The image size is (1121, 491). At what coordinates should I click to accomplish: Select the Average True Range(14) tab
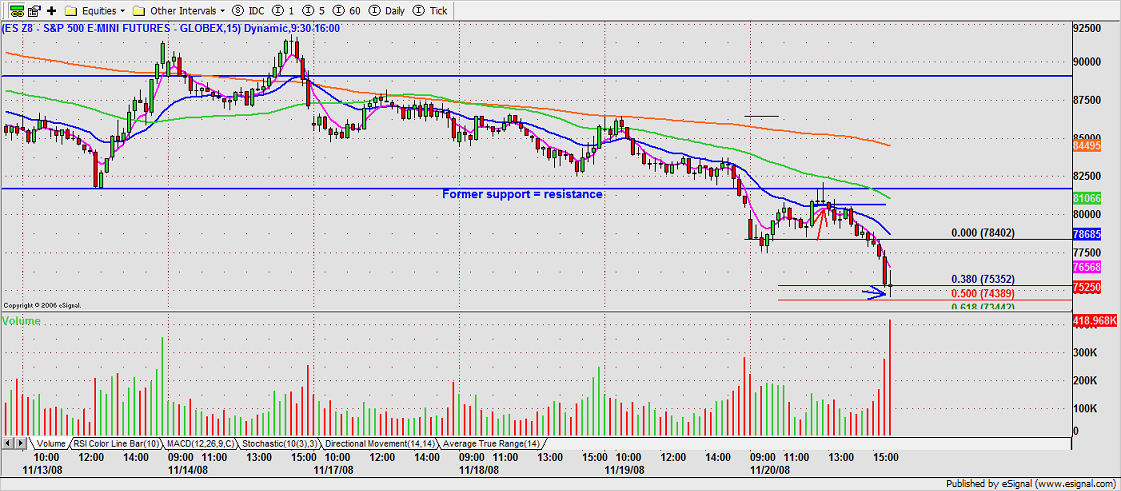coord(491,444)
